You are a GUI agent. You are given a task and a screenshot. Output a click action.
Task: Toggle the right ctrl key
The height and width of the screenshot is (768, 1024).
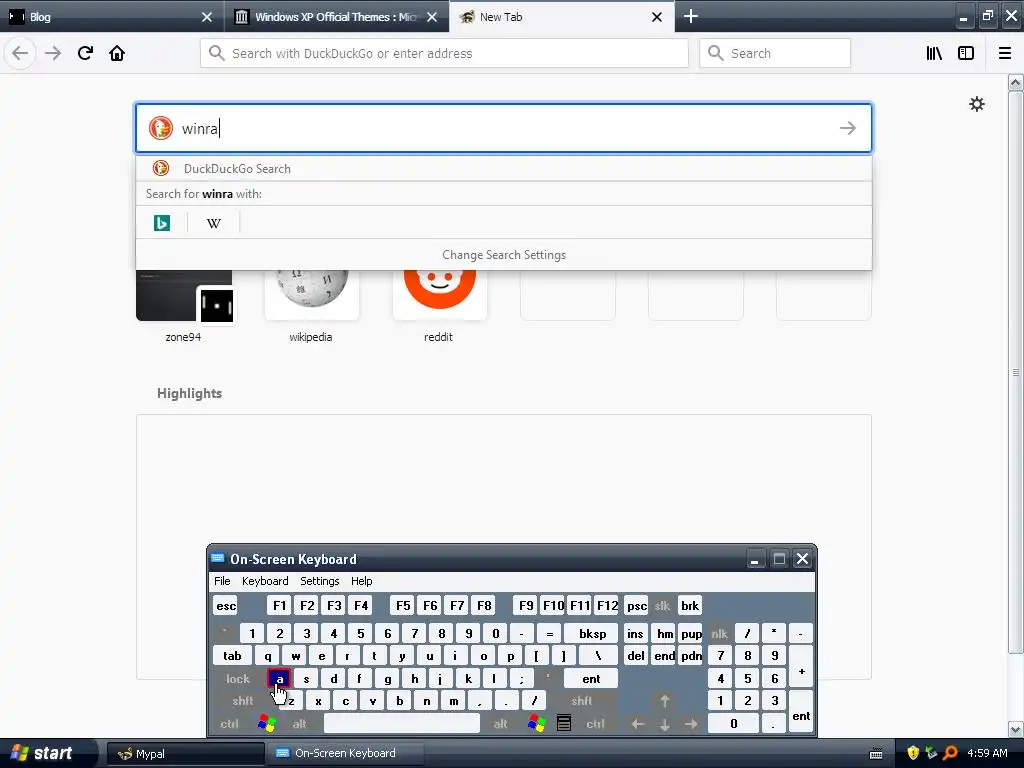coord(595,724)
